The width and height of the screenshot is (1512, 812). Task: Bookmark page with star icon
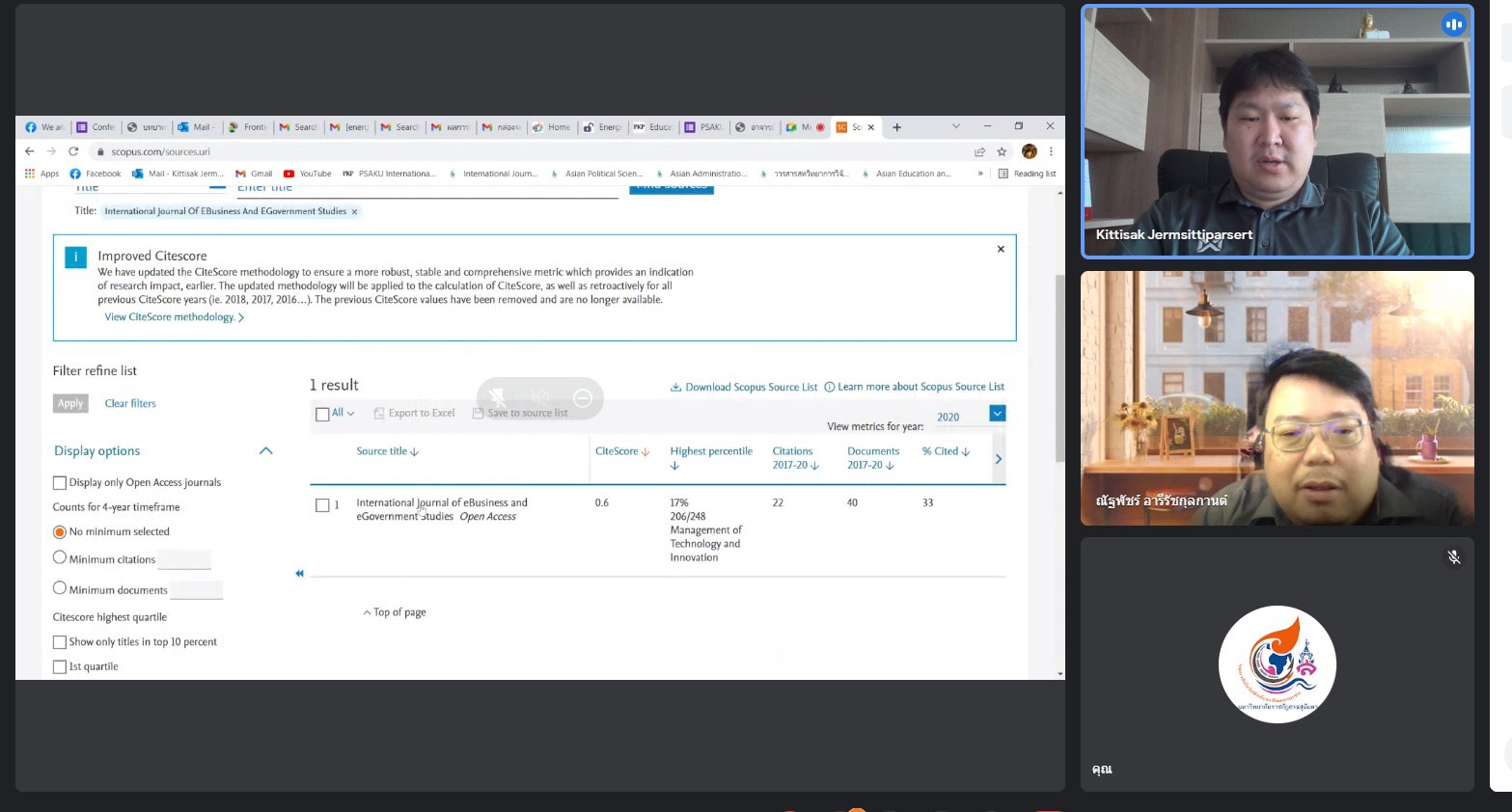click(x=1002, y=151)
